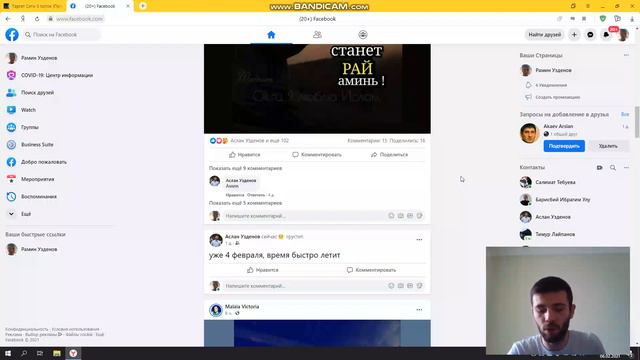
Task: Open COVID-19 information center
Action: coord(57,75)
